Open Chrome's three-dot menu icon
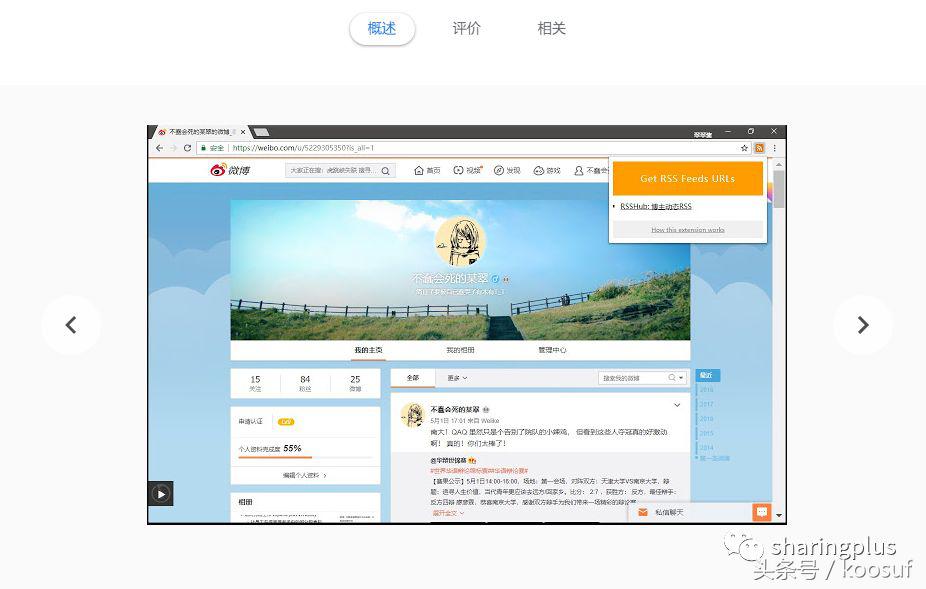Image resolution: width=926 pixels, height=589 pixels. point(774,148)
